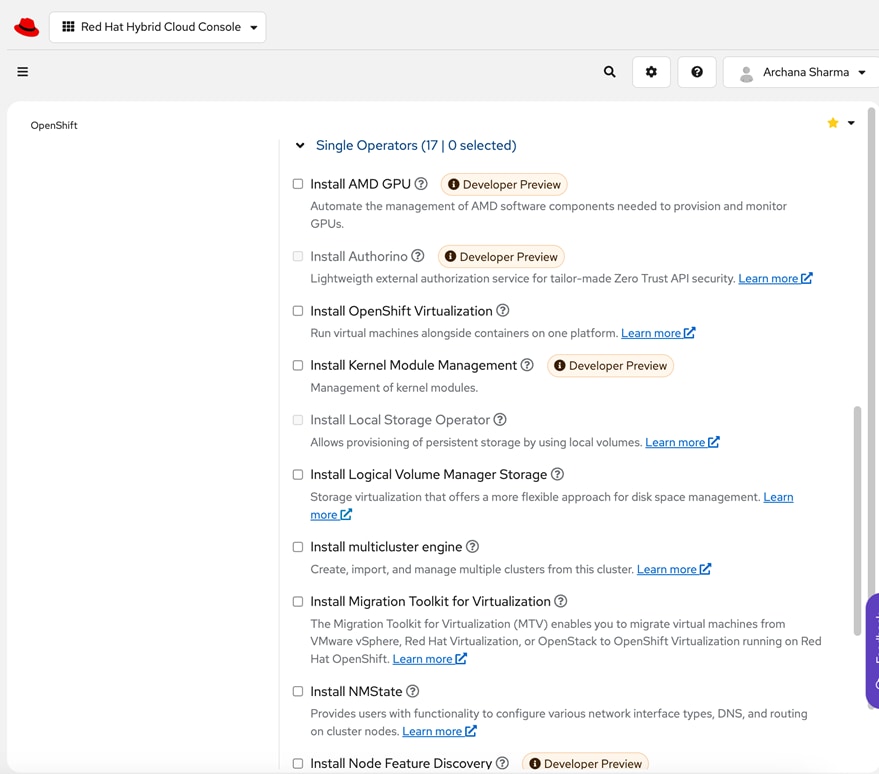The height and width of the screenshot is (774, 879).
Task: Check the Install AMD GPU checkbox
Action: point(298,184)
